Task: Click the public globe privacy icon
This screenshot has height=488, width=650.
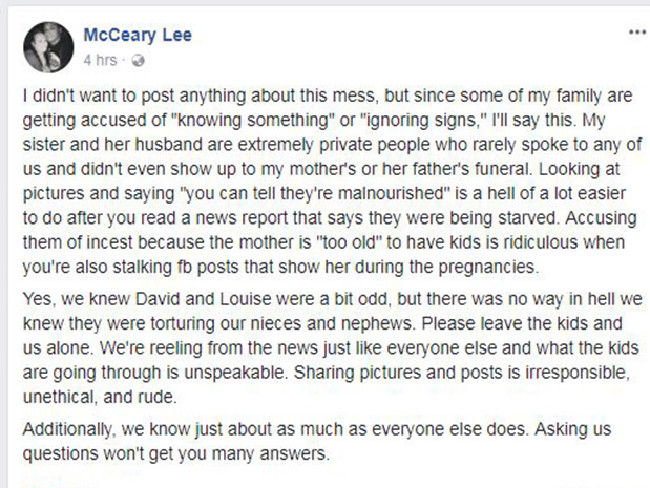Action: point(137,61)
